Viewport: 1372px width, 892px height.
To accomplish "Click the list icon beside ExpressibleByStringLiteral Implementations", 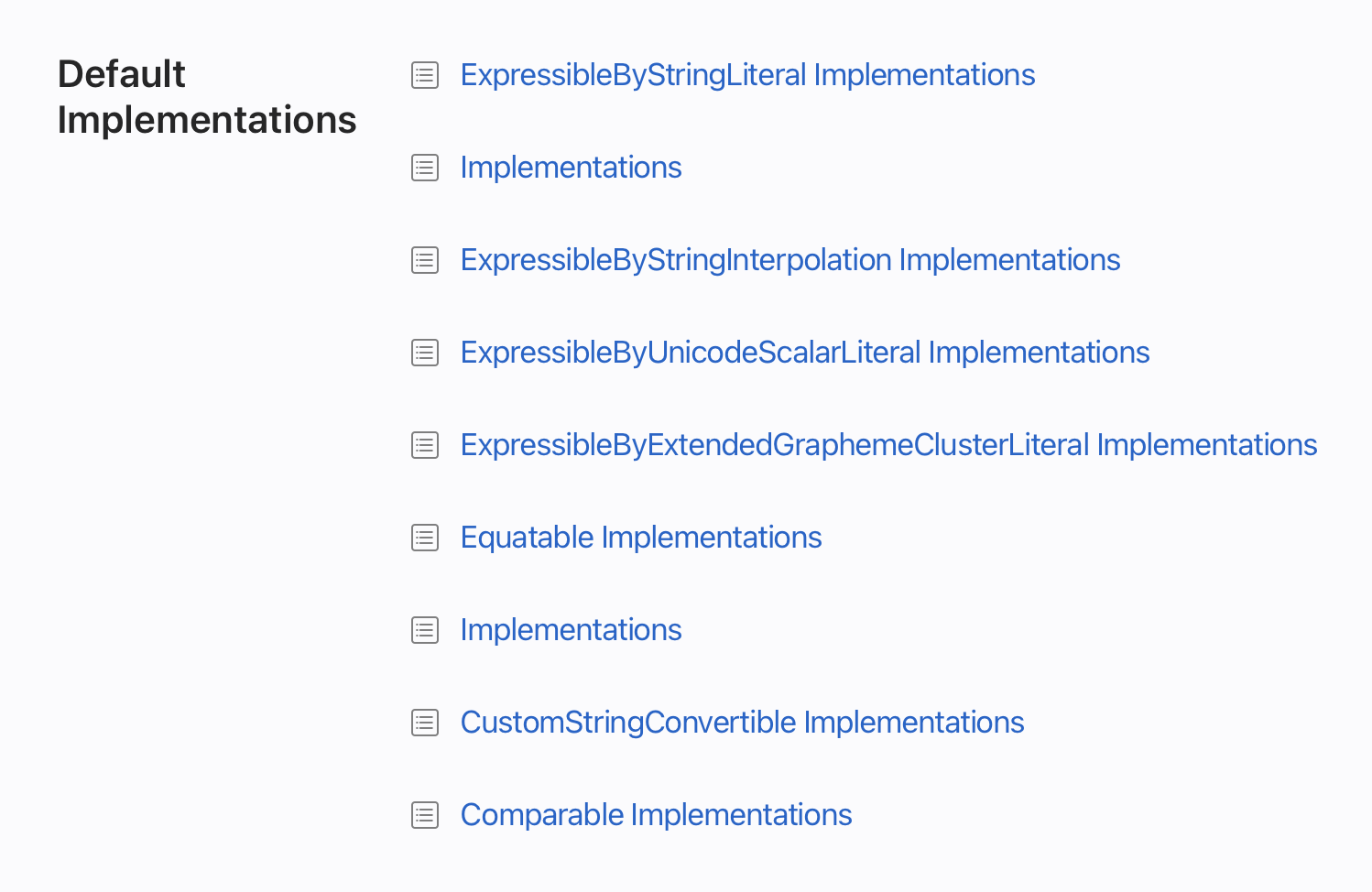I will point(425,75).
